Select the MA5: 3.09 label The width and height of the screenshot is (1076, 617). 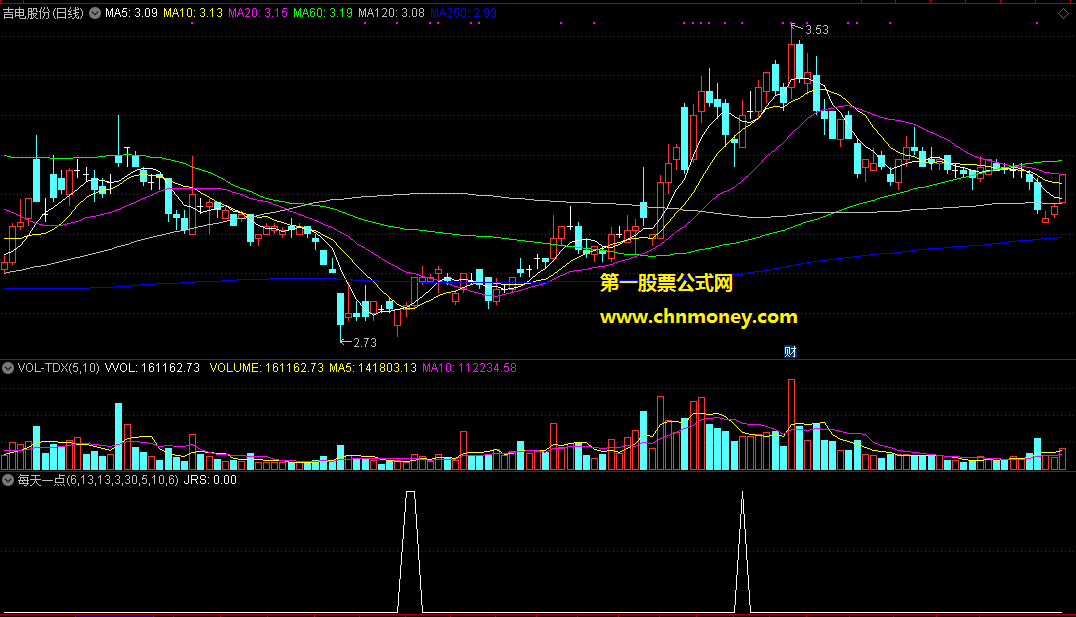[131, 13]
